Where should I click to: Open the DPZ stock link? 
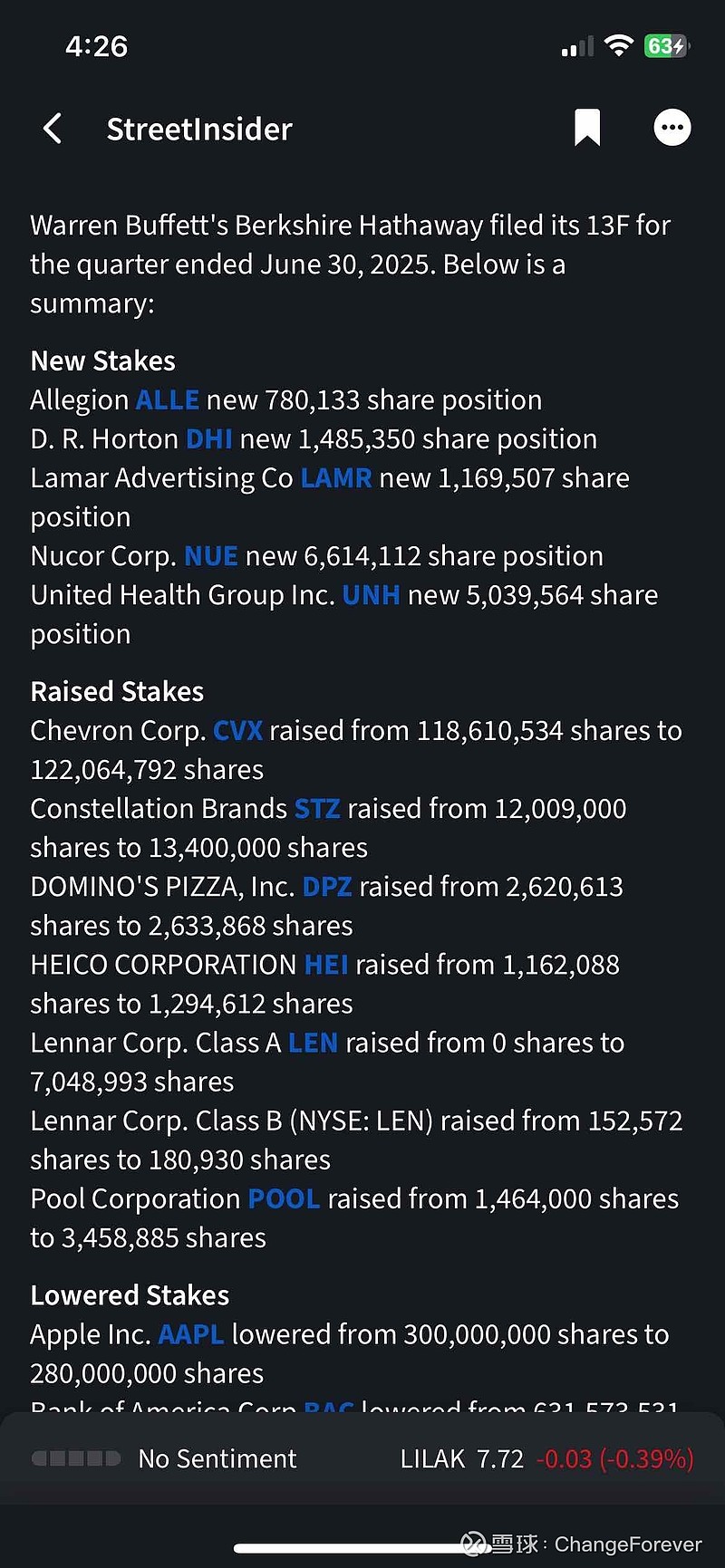326,886
